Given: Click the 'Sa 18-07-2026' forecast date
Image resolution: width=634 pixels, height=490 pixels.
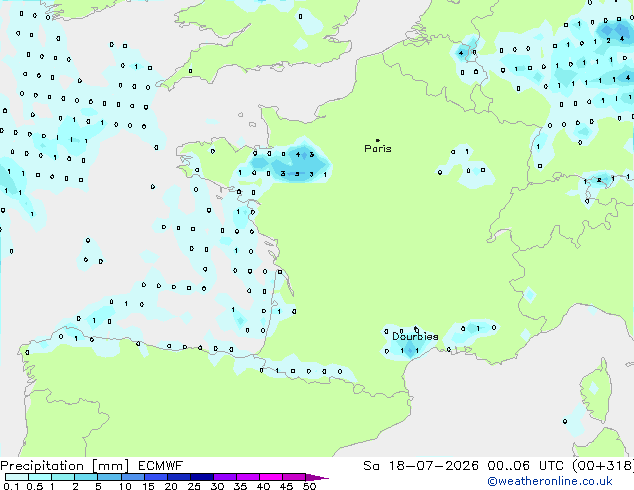Looking at the screenshot, I should coord(421,466).
